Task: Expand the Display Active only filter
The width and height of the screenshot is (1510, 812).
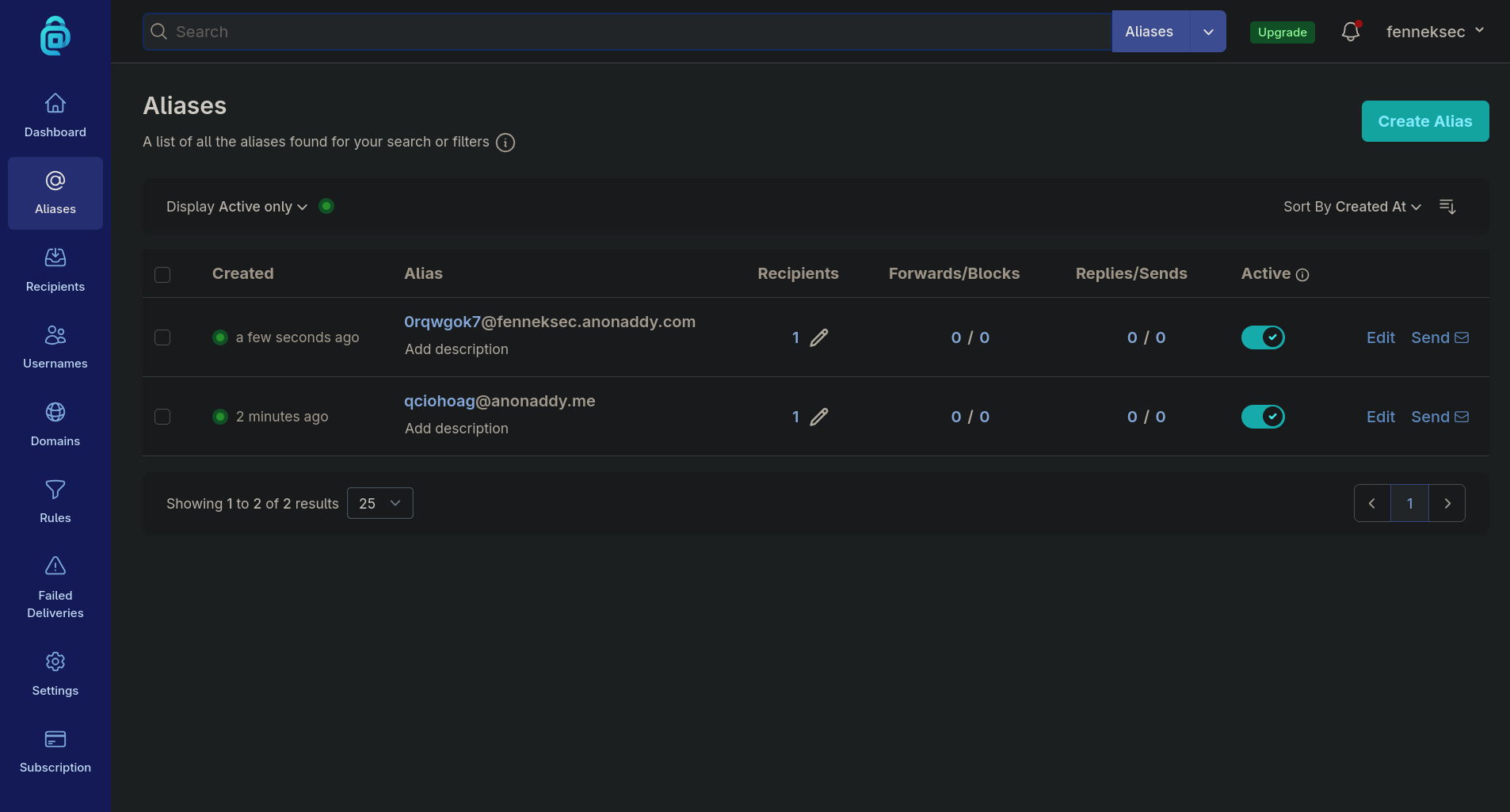Action: click(237, 207)
